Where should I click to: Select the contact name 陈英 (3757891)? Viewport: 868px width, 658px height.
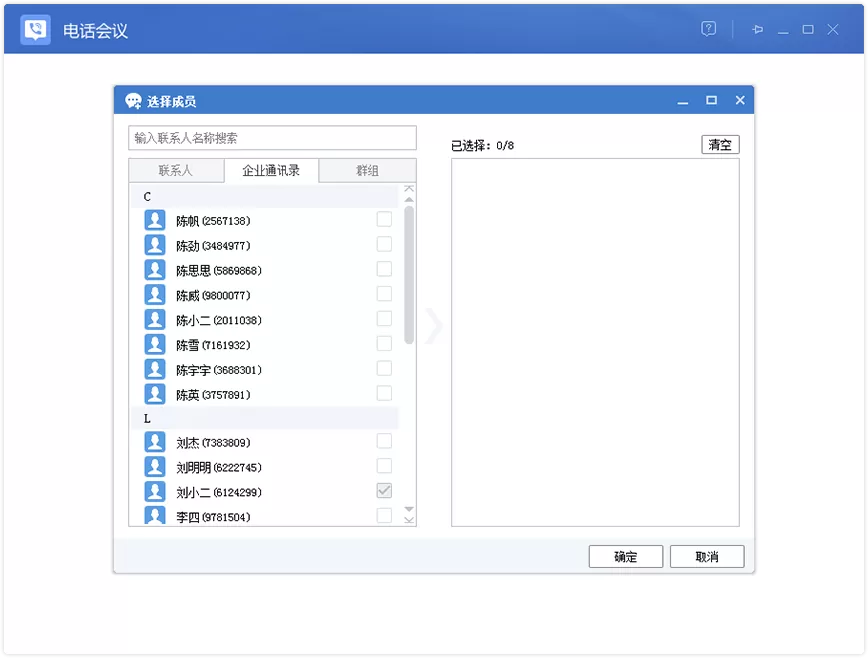pos(213,395)
